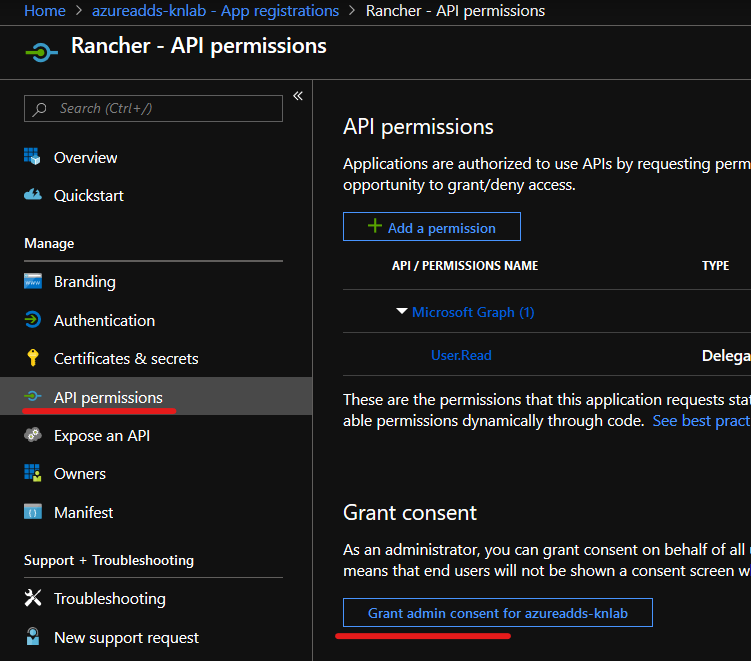Click the Manifest brackets icon

tap(33, 512)
